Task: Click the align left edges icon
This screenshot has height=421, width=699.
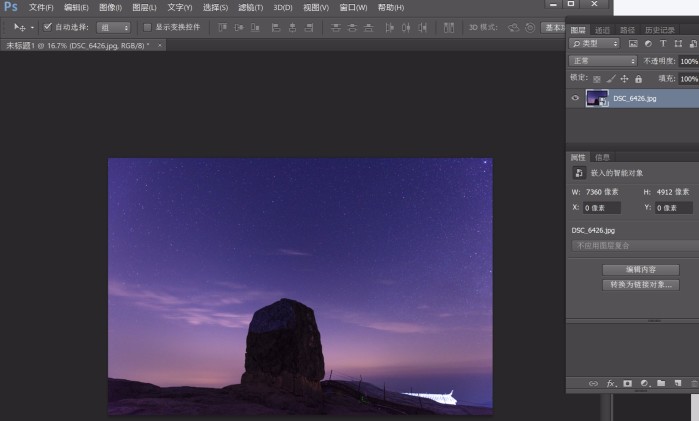Action: click(276, 28)
